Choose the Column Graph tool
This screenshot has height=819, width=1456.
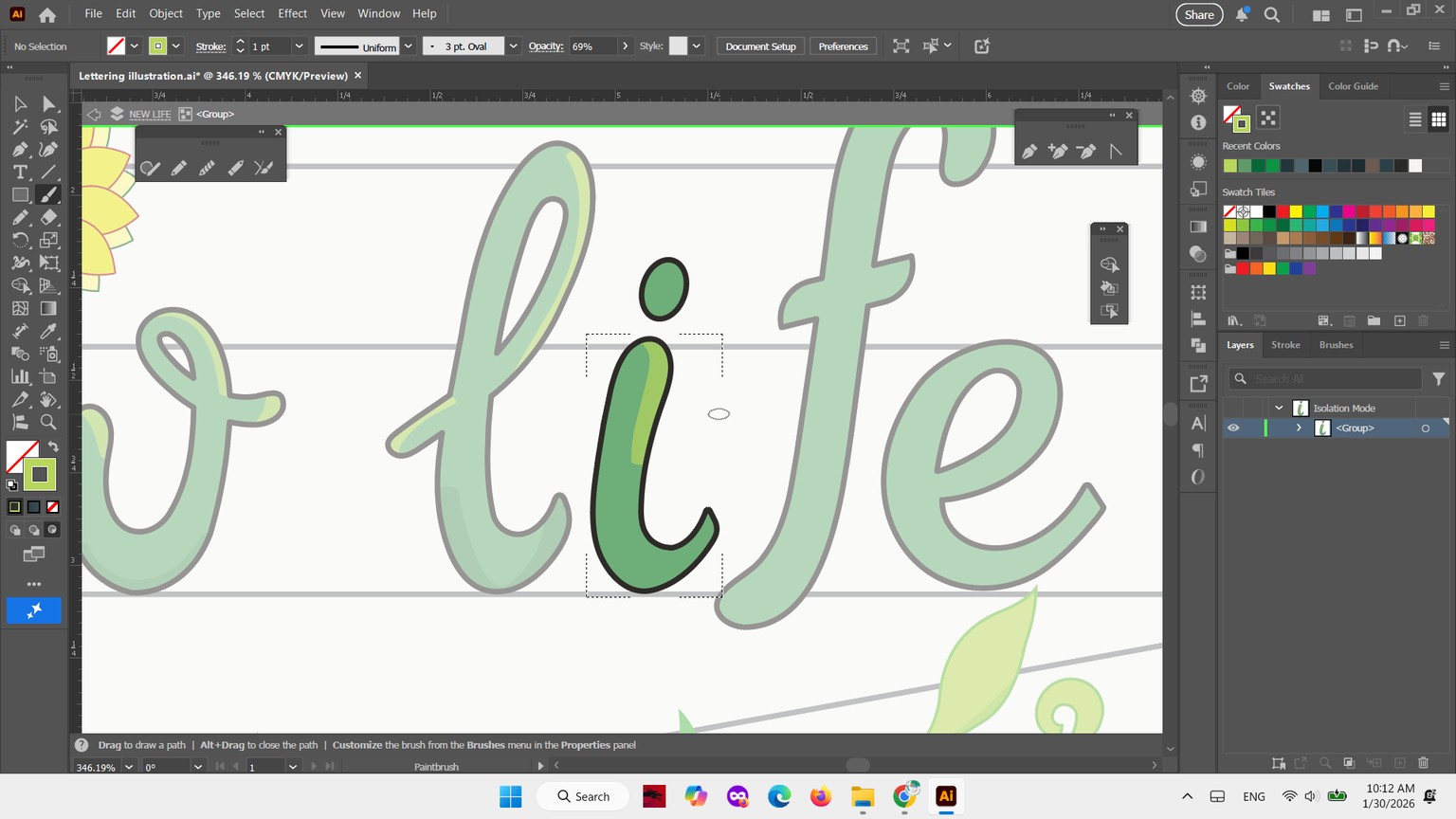pyautogui.click(x=20, y=376)
